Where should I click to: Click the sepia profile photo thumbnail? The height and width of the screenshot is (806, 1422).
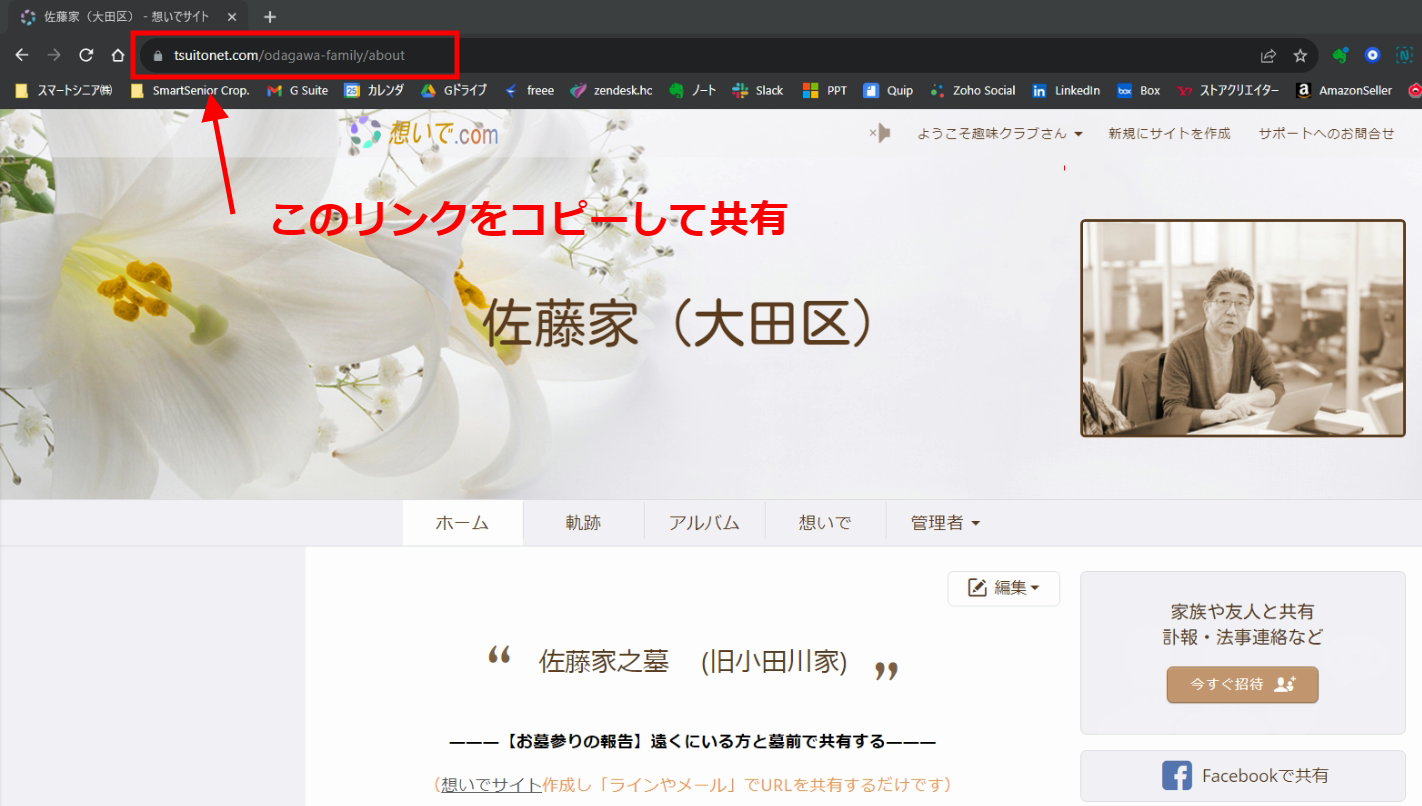pos(1243,328)
